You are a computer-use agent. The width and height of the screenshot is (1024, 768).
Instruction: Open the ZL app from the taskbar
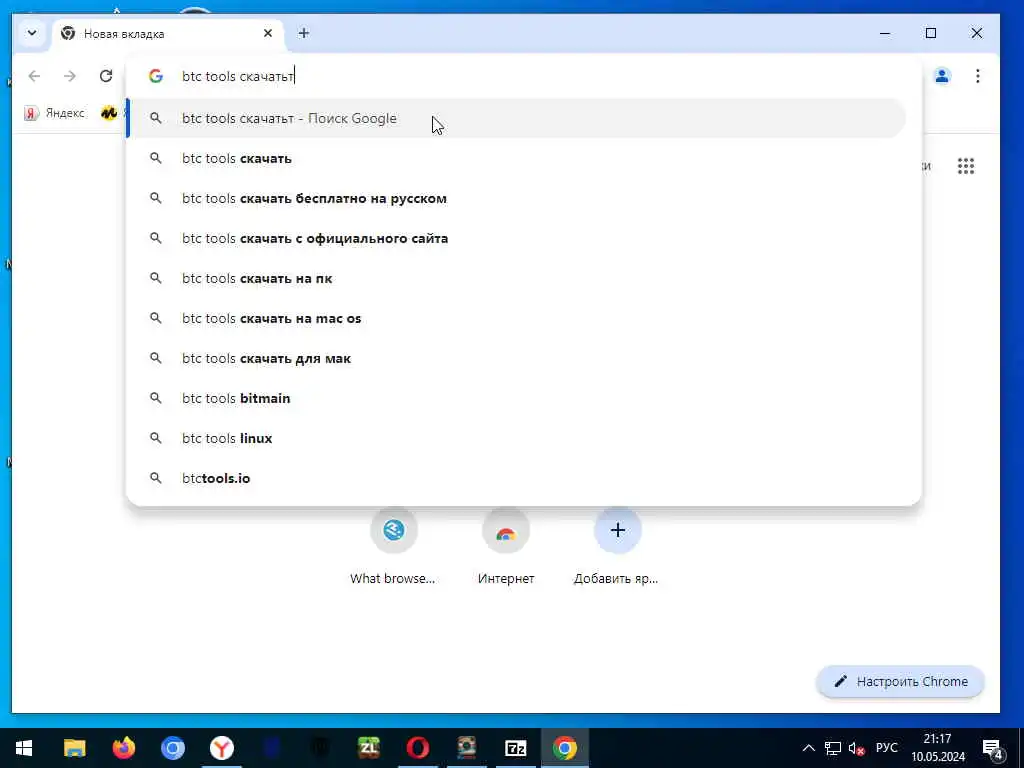[369, 748]
